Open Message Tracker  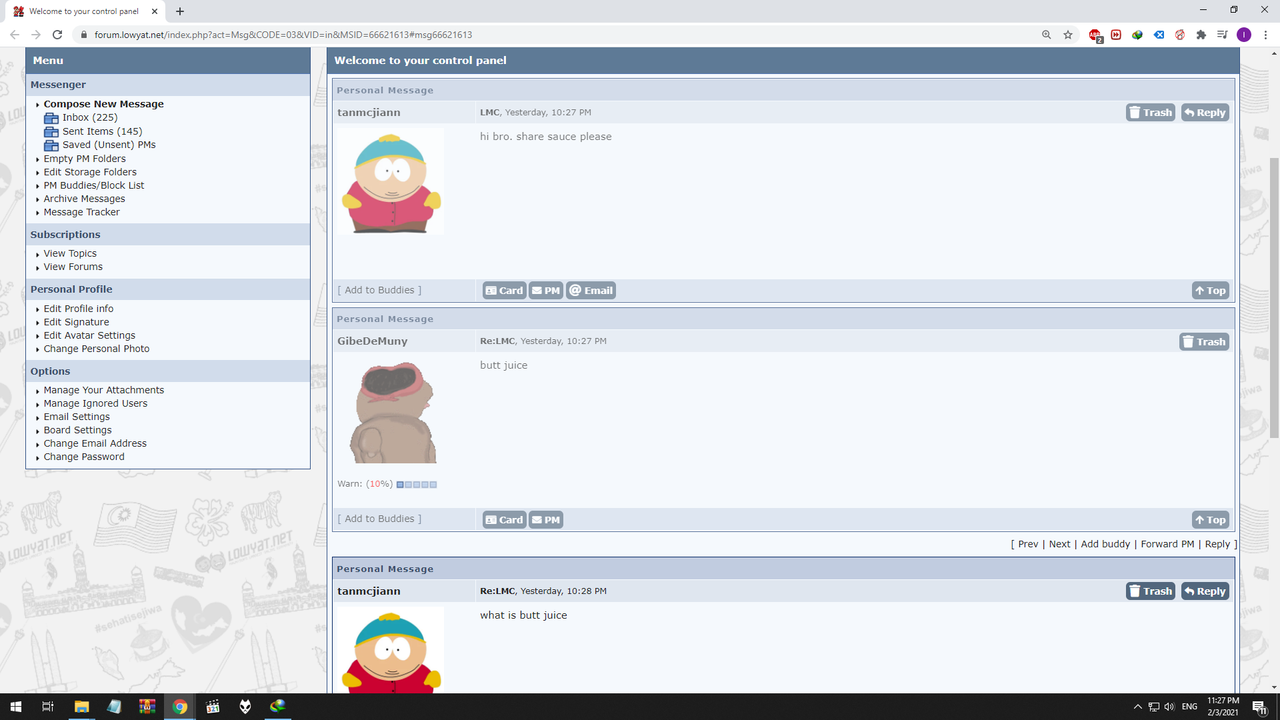pos(82,212)
